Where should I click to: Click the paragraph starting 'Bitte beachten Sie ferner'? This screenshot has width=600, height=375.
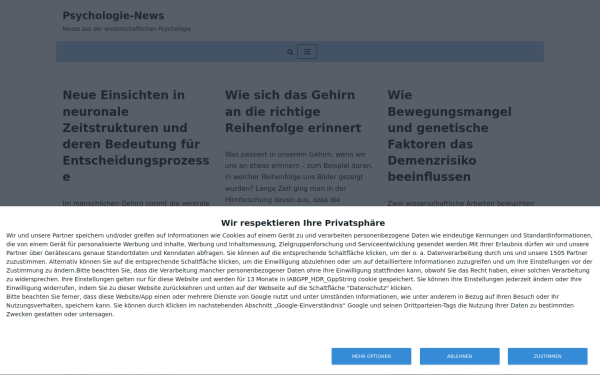(x=290, y=305)
